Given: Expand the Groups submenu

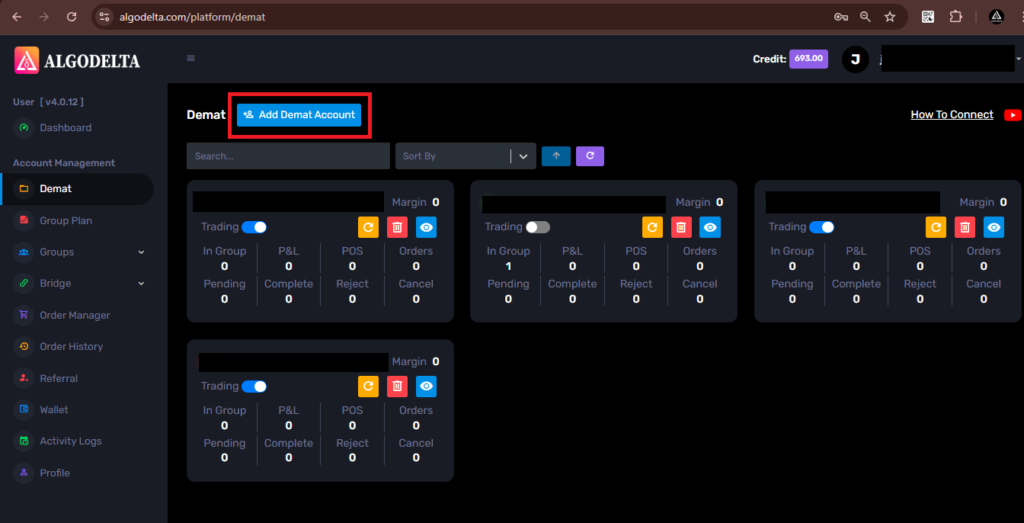Looking at the screenshot, I should coord(142,252).
